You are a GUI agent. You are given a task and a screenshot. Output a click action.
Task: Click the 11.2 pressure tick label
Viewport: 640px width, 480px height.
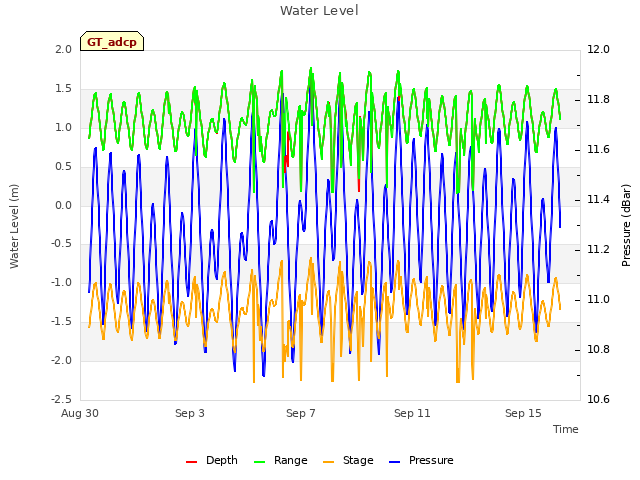598,249
